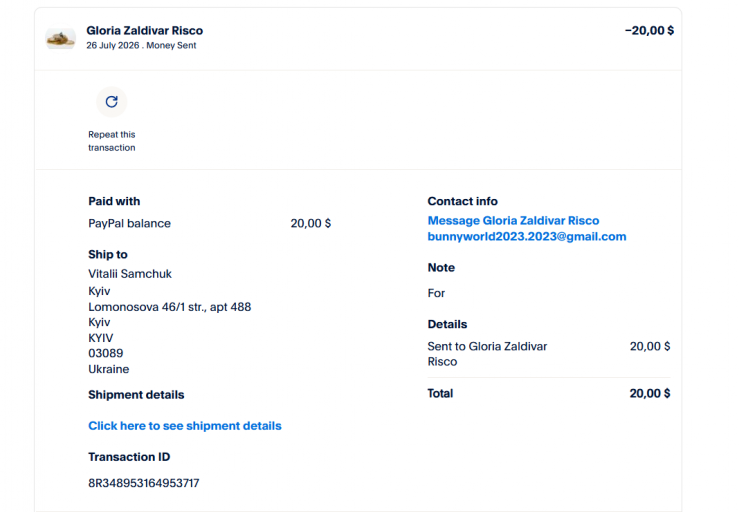Click the 03089 postal code text
The image size is (739, 512).
(106, 353)
